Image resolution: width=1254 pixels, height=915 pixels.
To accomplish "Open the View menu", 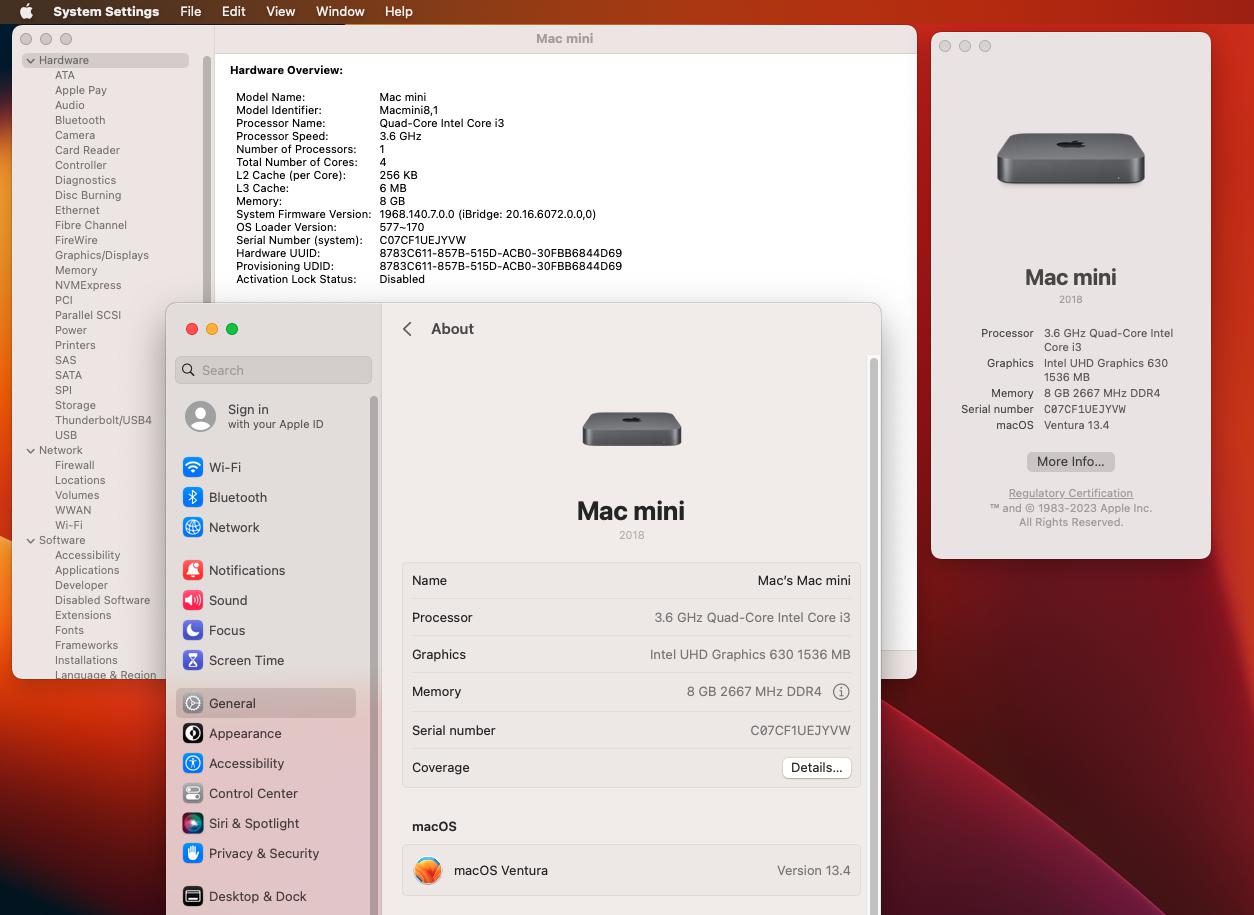I will (280, 11).
